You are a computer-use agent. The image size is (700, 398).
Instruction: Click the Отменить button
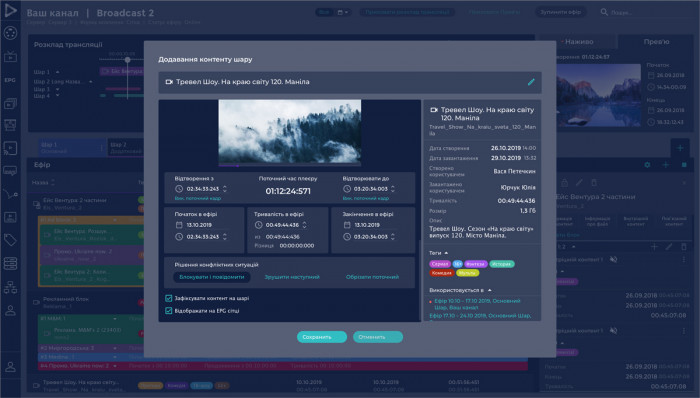(x=378, y=337)
